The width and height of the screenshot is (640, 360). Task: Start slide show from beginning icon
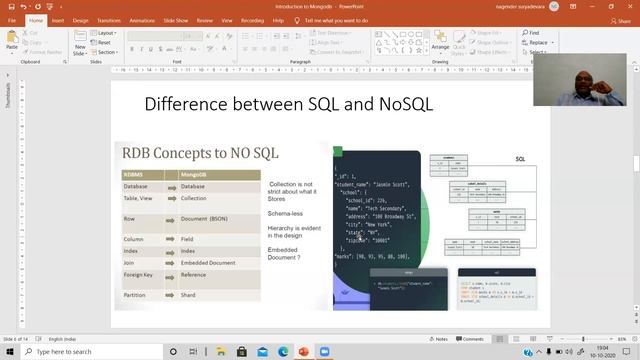point(50,7)
